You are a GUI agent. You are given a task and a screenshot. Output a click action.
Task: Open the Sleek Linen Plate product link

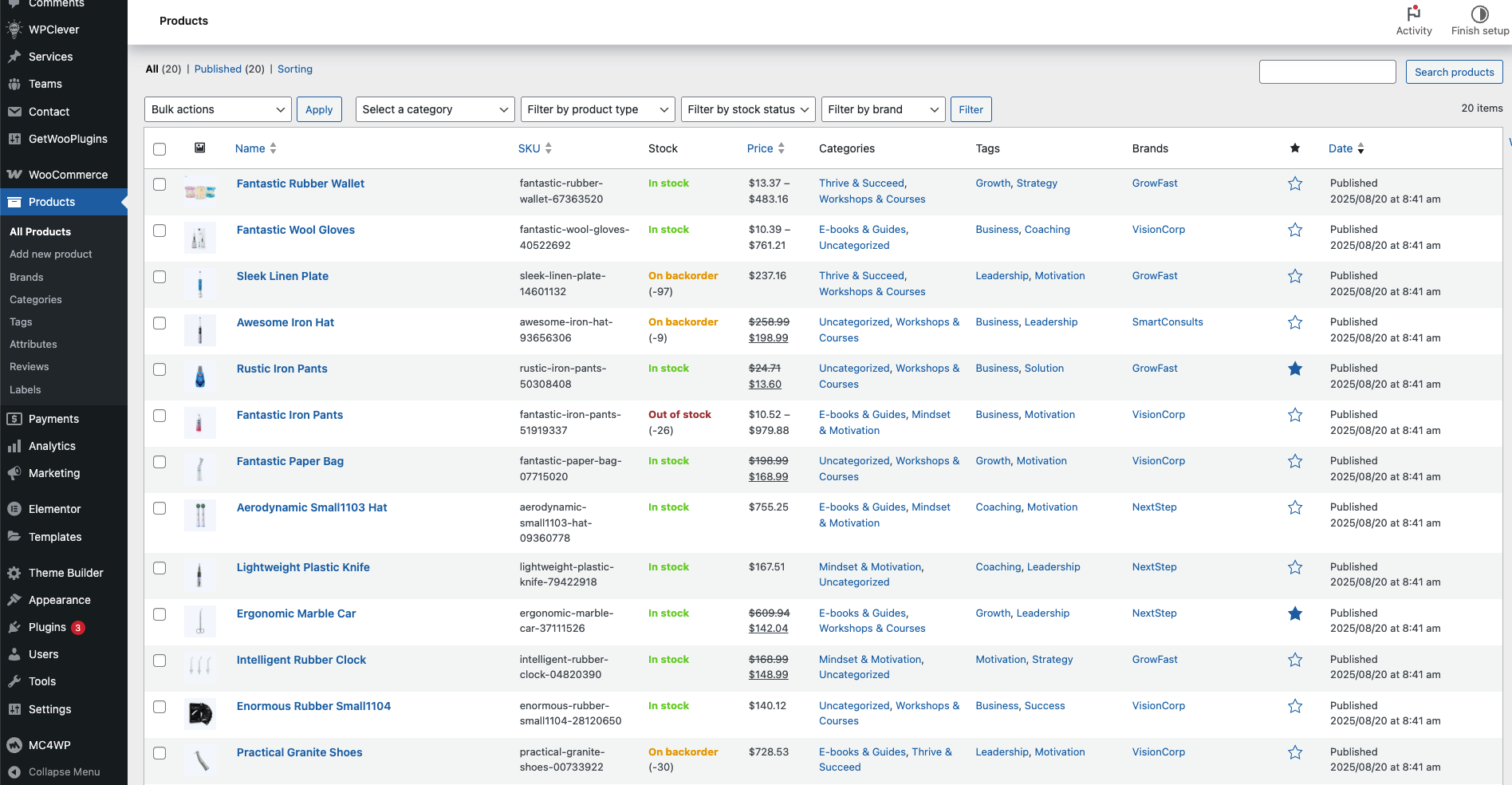coord(282,276)
